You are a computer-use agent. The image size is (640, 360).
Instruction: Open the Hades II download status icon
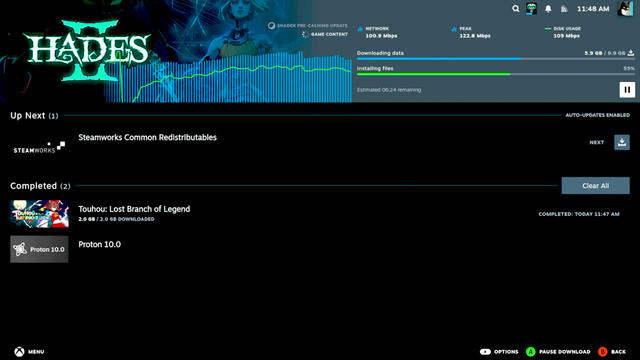click(x=531, y=9)
